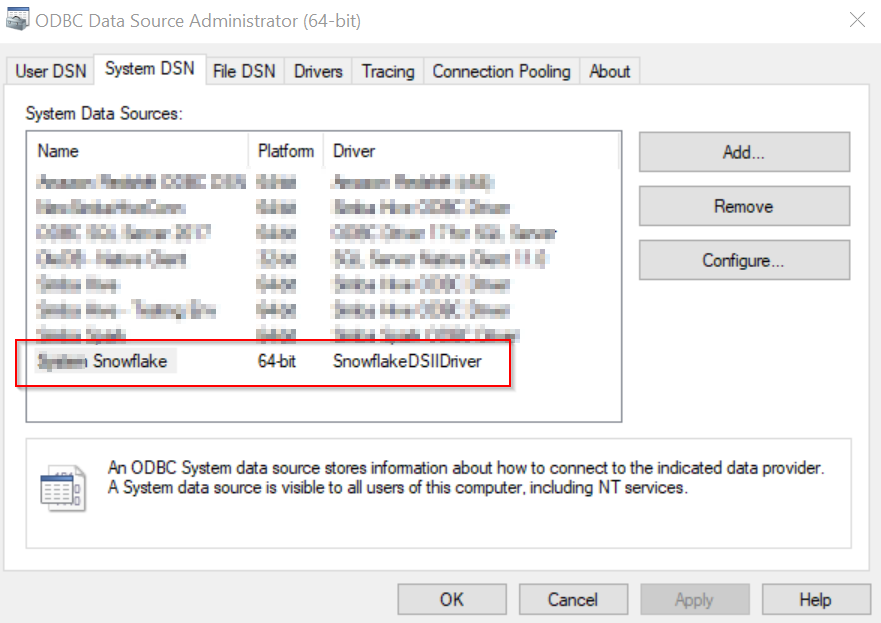The image size is (881, 623).
Task: Click the Configure button
Action: [x=744, y=260]
